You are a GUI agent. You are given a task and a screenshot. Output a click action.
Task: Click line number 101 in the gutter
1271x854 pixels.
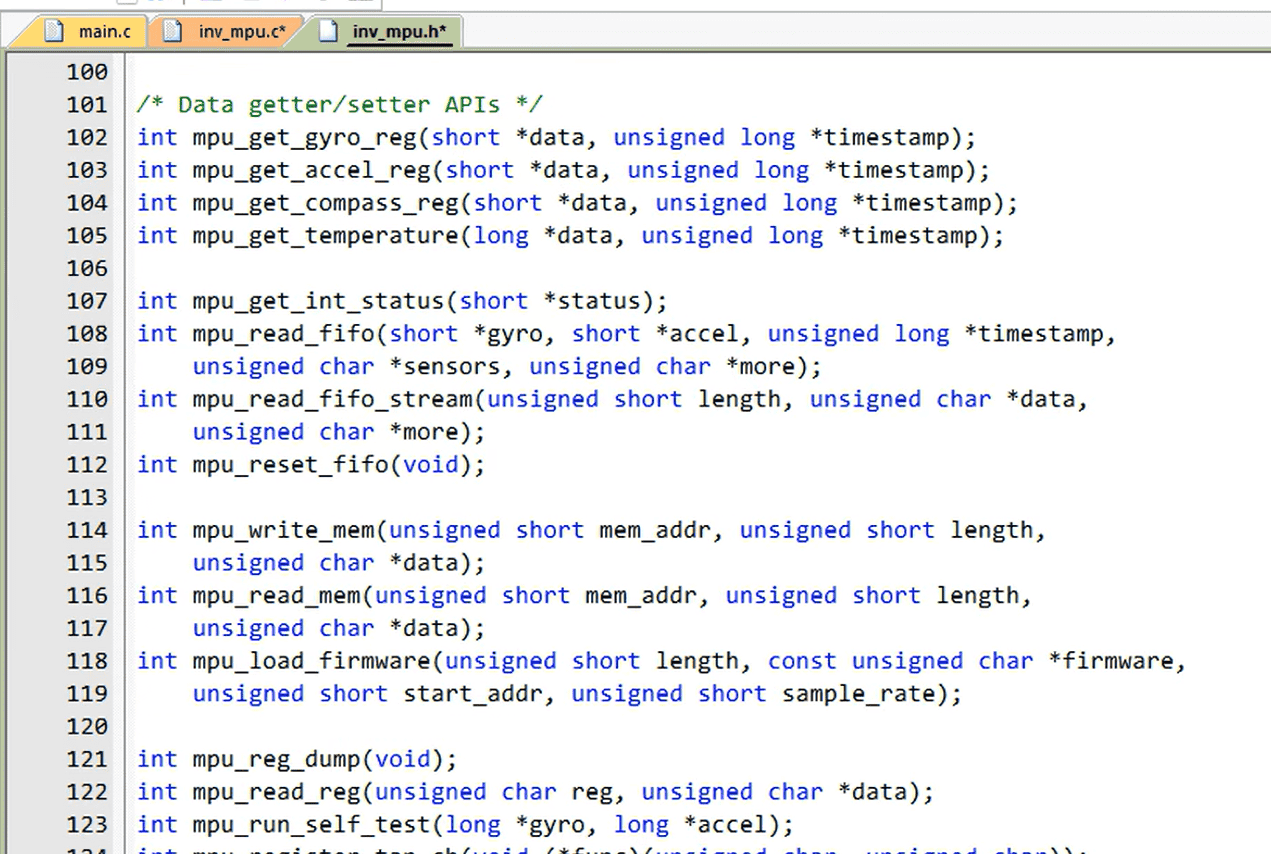87,105
